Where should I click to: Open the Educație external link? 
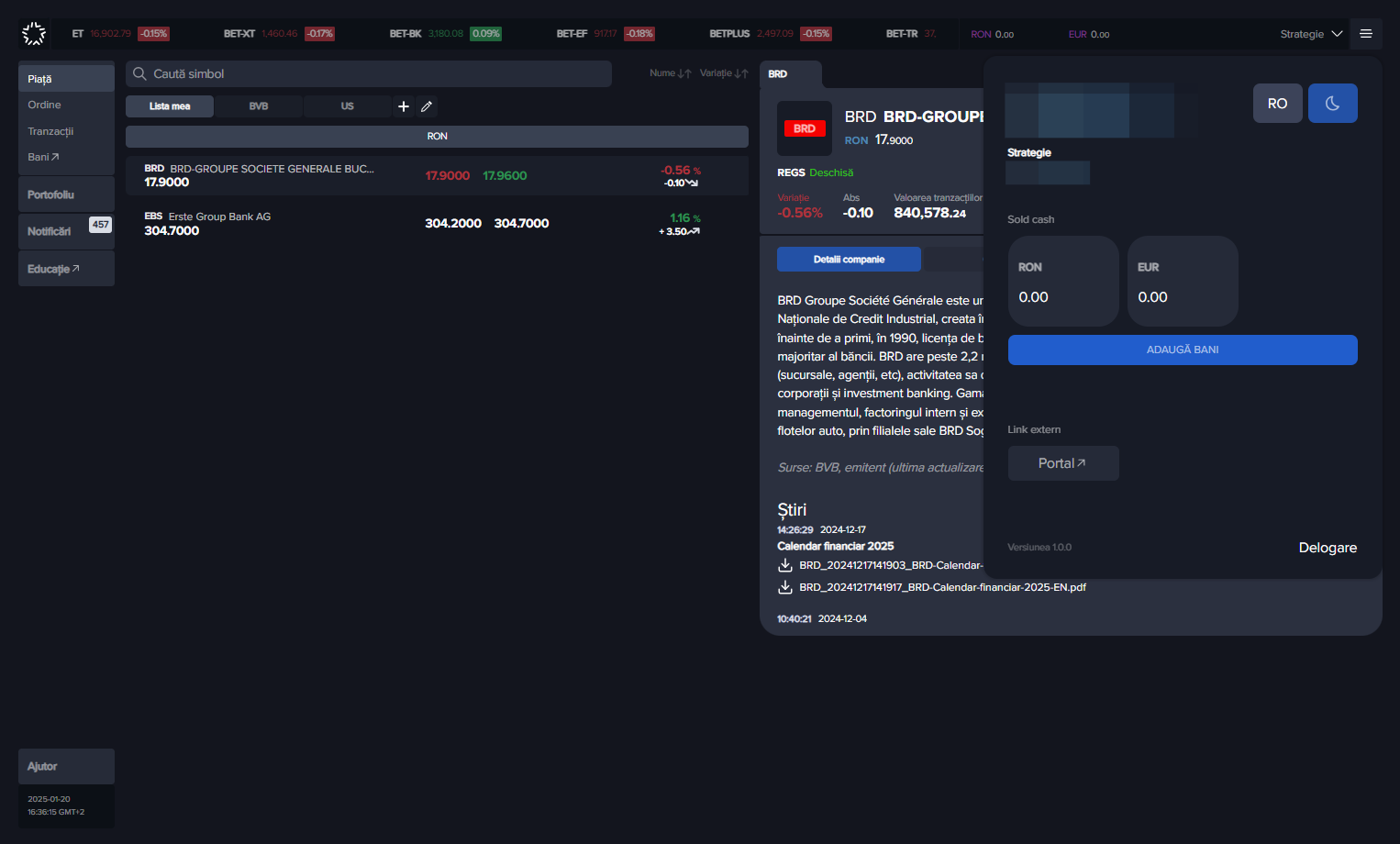(x=66, y=269)
